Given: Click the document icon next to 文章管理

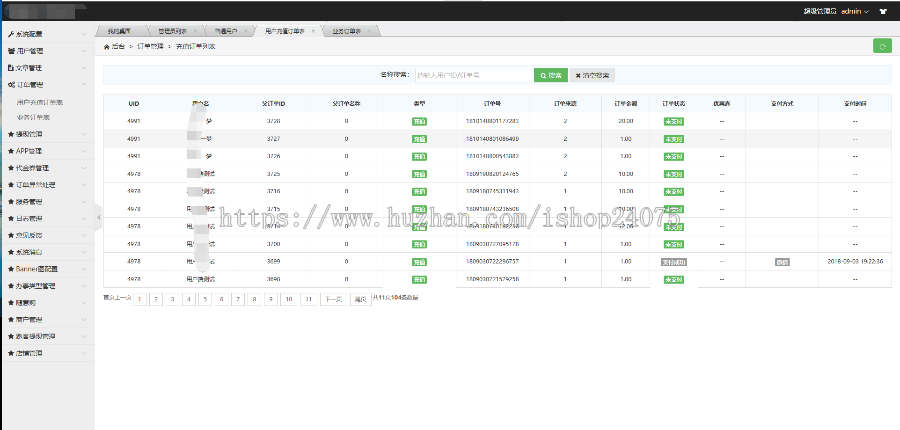Looking at the screenshot, I should pos(11,68).
